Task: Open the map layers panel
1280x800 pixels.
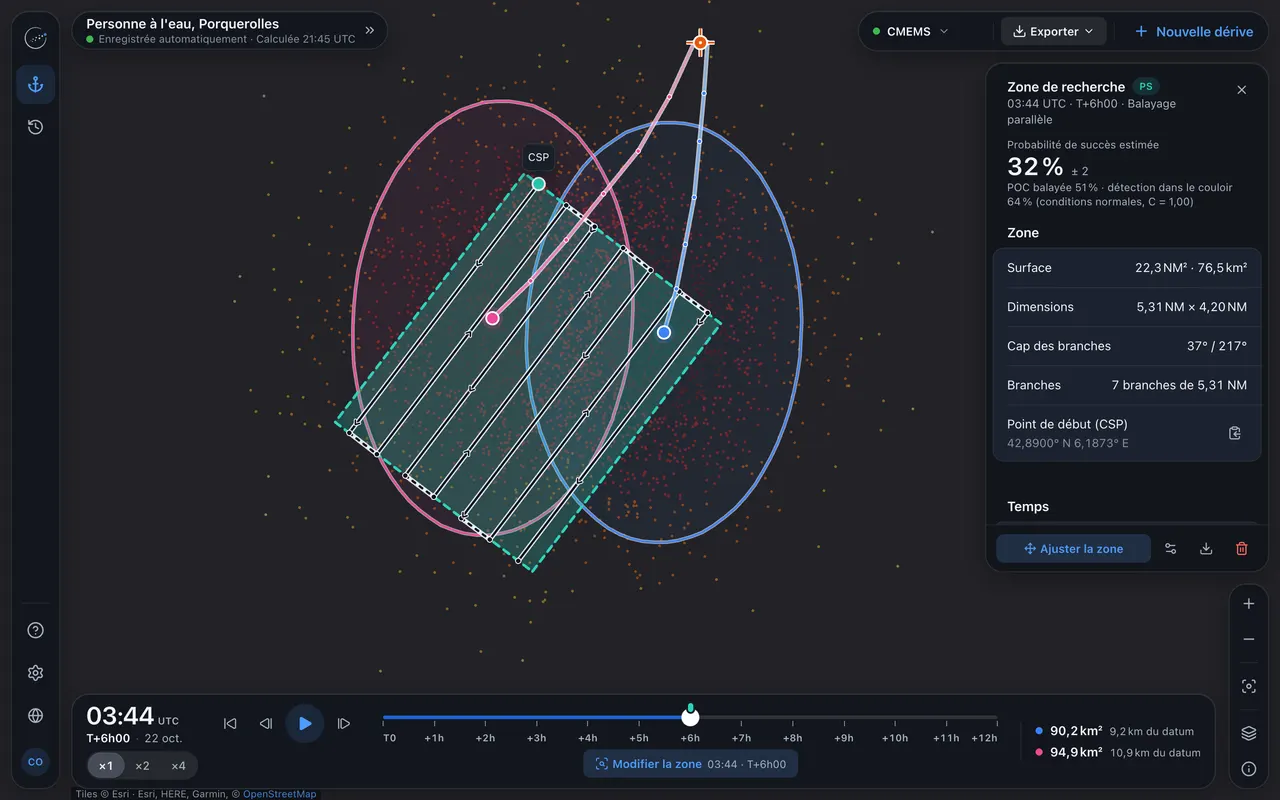Action: pyautogui.click(x=1249, y=733)
